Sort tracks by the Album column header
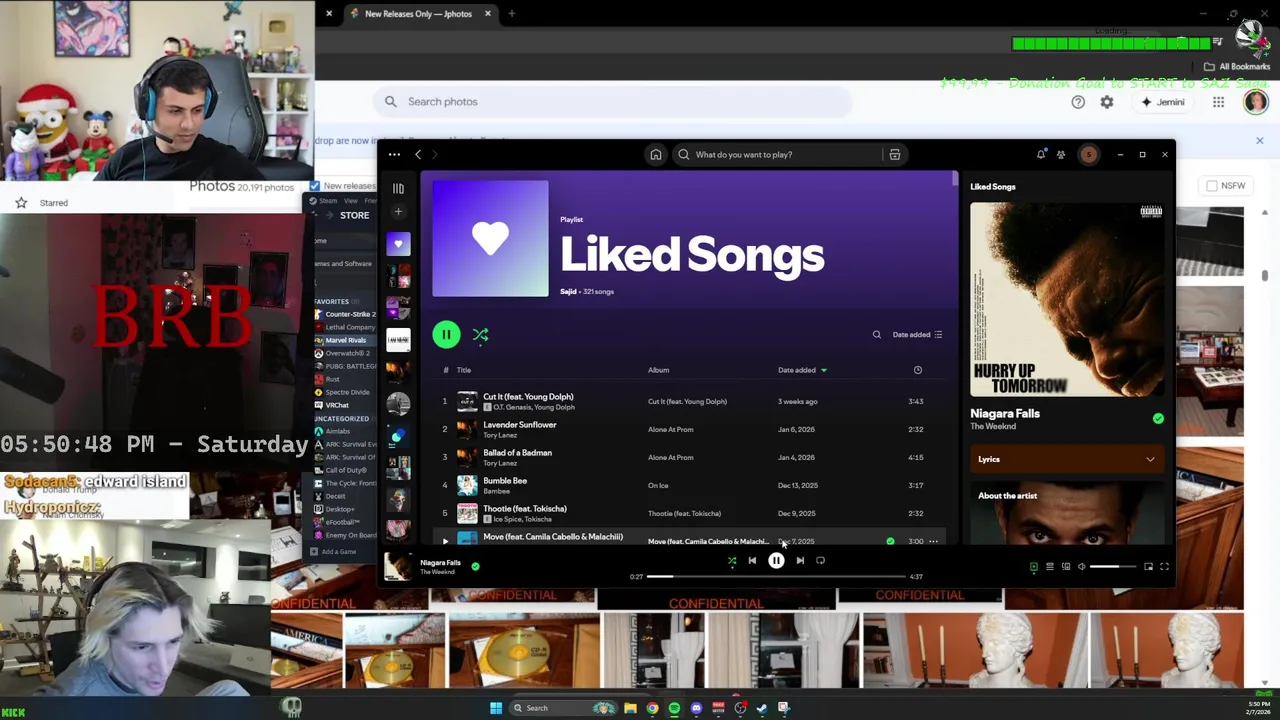This screenshot has height=720, width=1280. [x=658, y=370]
